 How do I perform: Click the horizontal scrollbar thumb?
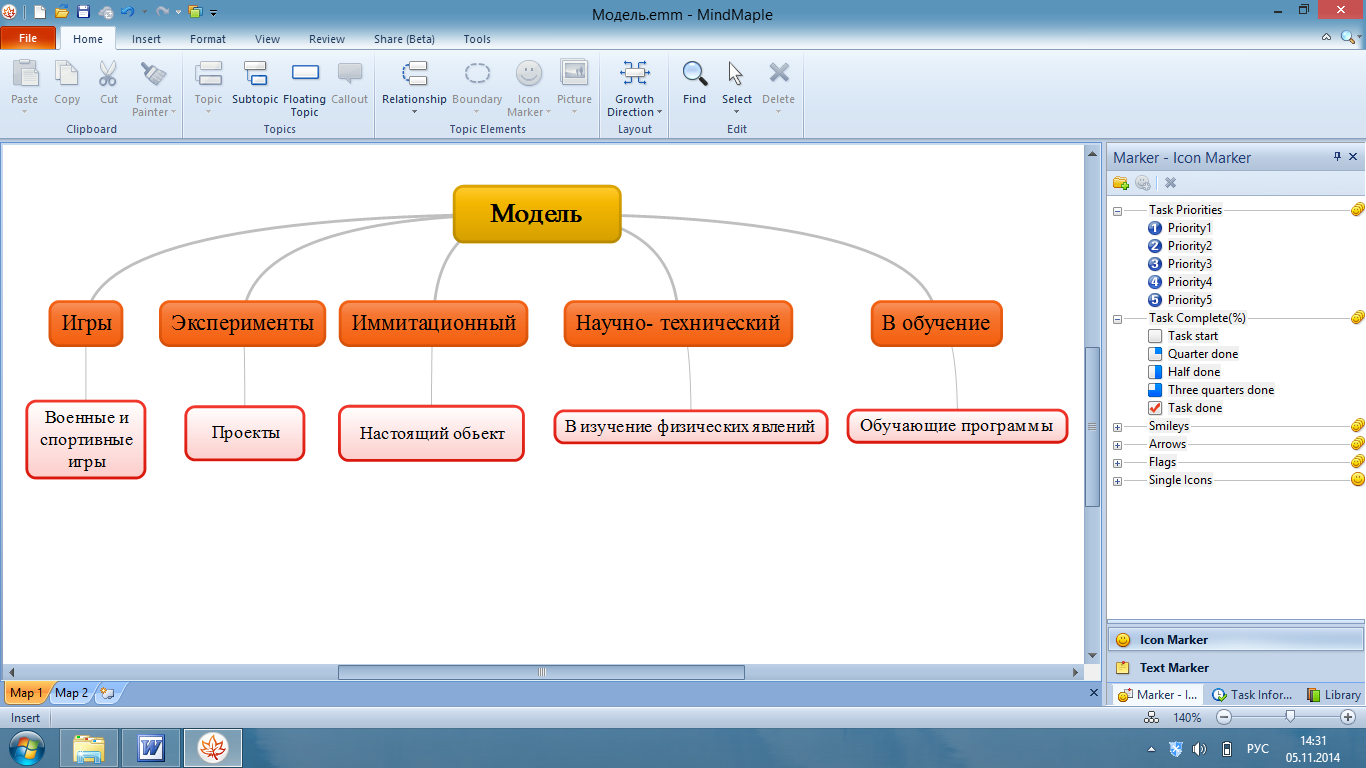pyautogui.click(x=541, y=673)
